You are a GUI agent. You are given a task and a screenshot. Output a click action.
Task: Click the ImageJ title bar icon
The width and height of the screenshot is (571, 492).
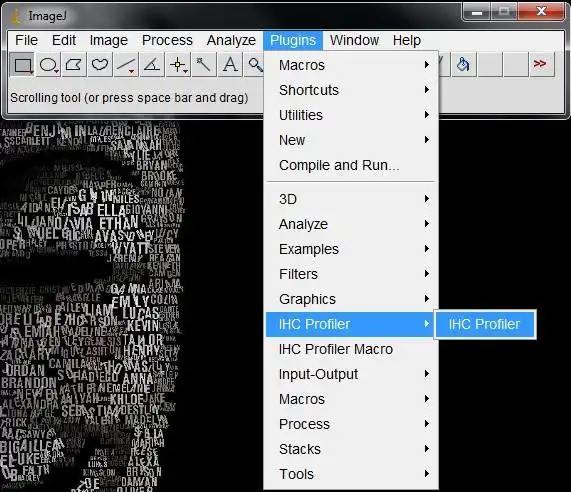tap(16, 16)
